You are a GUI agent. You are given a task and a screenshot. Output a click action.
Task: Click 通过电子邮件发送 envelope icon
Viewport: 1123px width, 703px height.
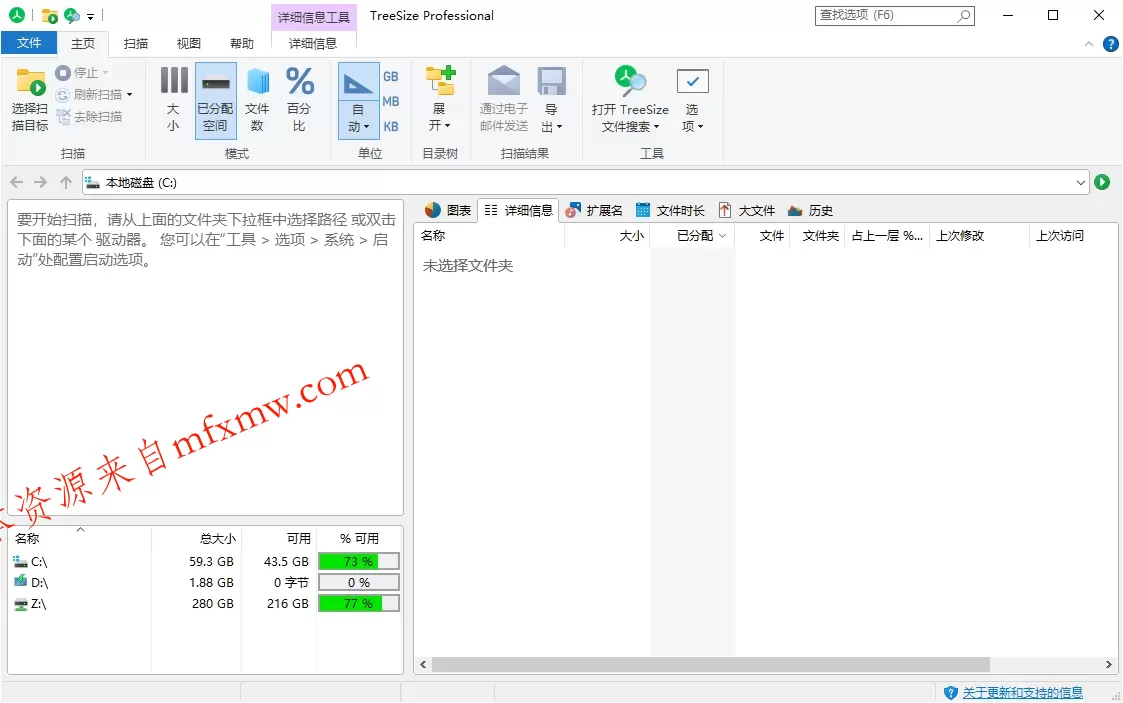[504, 81]
